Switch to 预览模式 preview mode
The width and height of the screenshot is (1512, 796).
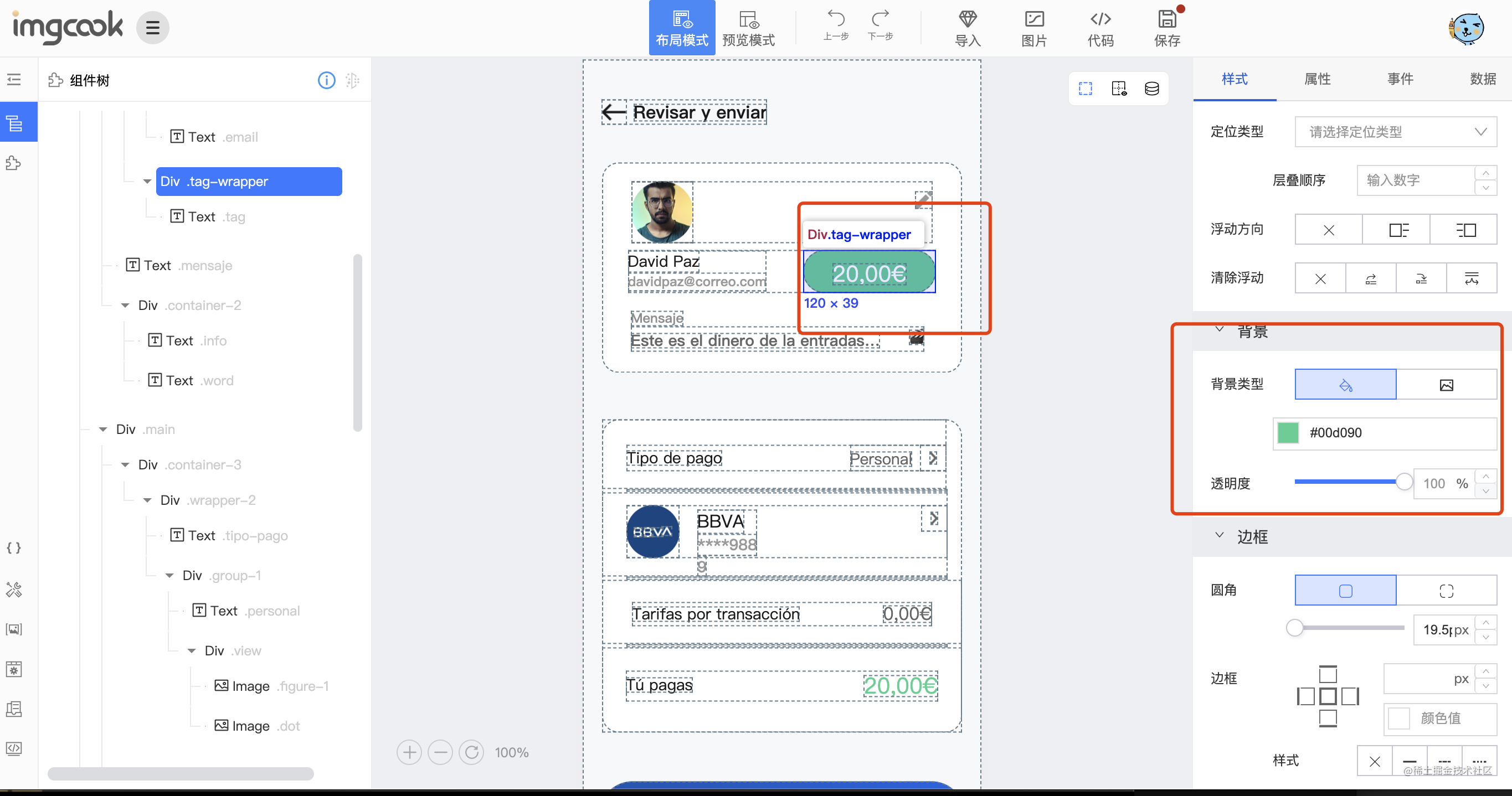pyautogui.click(x=748, y=27)
